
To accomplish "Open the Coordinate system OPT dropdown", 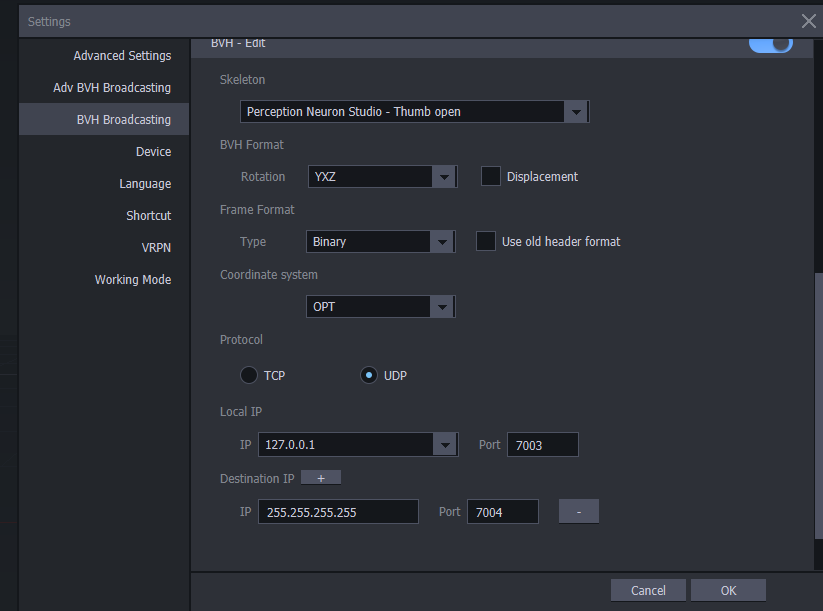I will 381,307.
